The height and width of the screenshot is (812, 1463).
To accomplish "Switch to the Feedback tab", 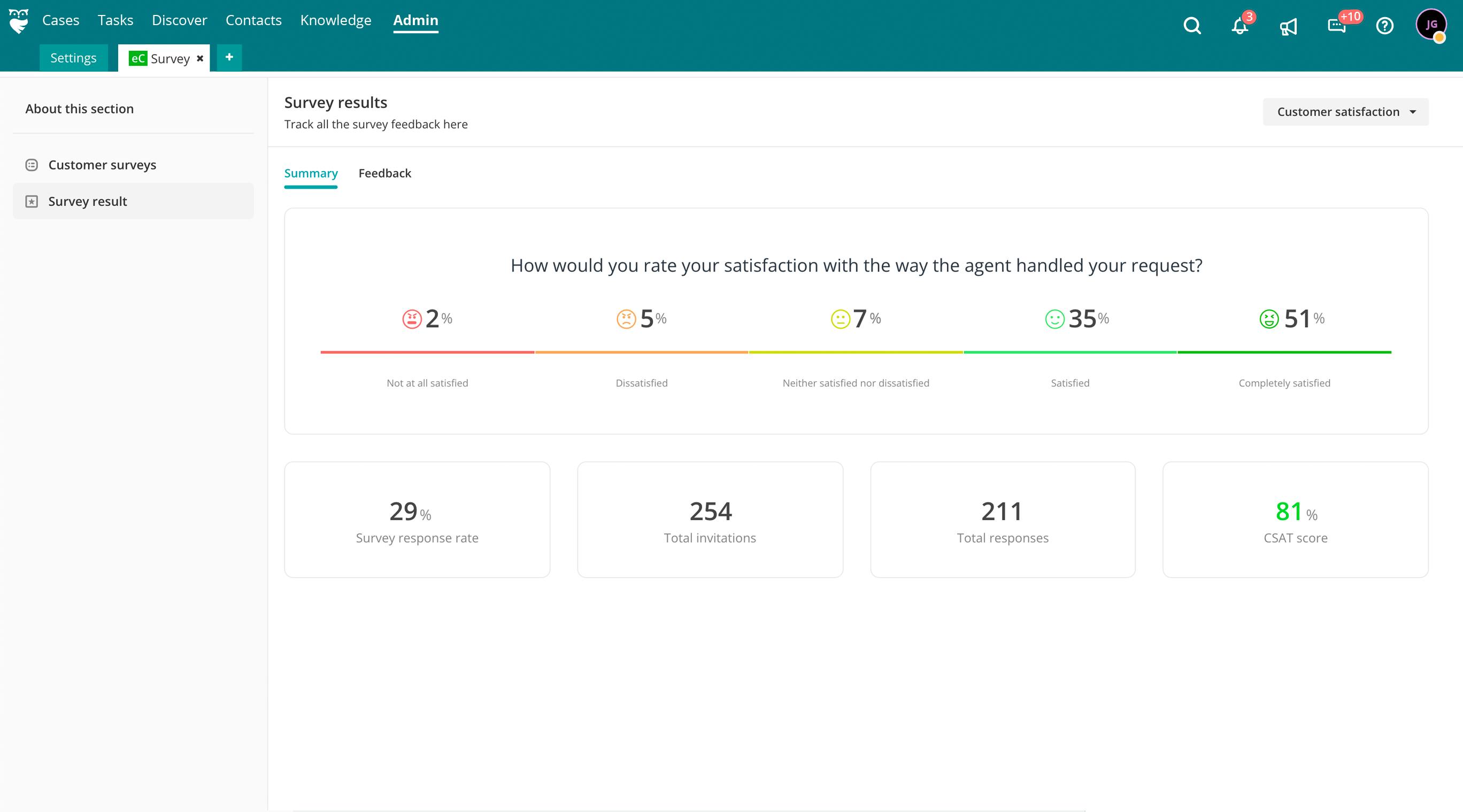I will click(384, 173).
